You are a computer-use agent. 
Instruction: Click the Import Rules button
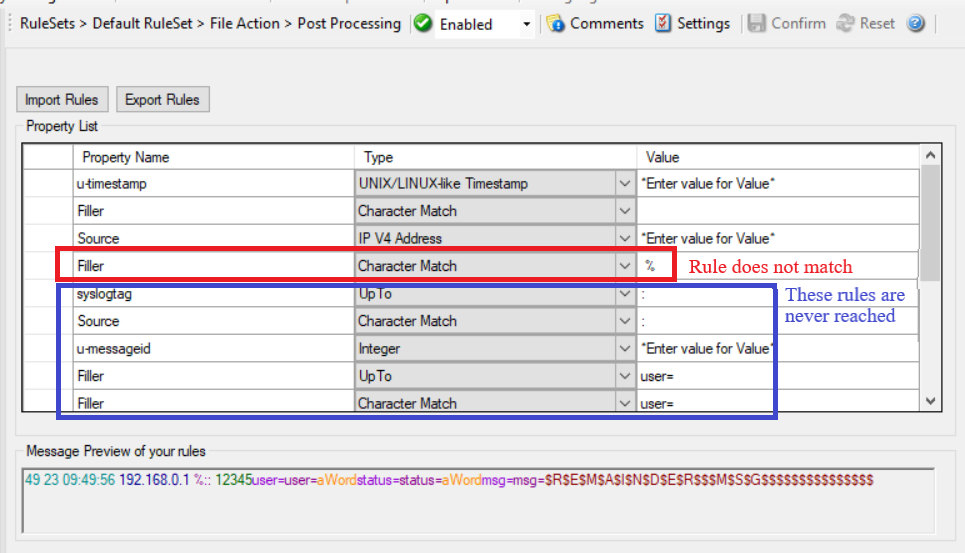pyautogui.click(x=62, y=100)
